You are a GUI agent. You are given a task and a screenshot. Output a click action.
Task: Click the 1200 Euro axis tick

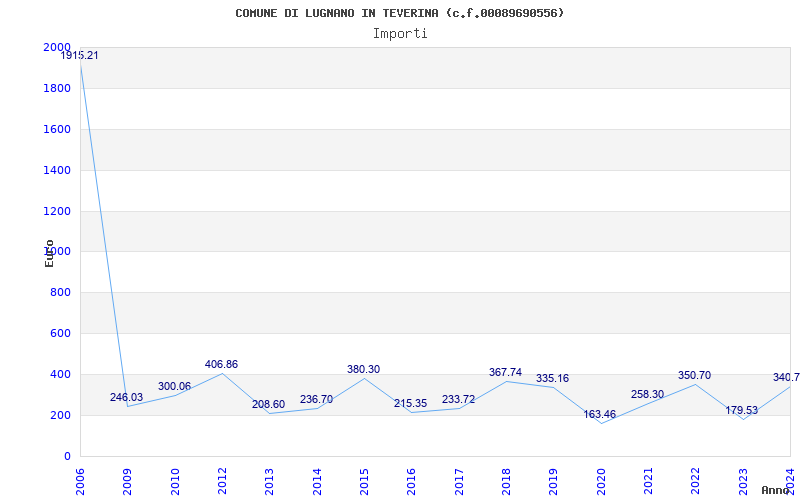[57, 211]
